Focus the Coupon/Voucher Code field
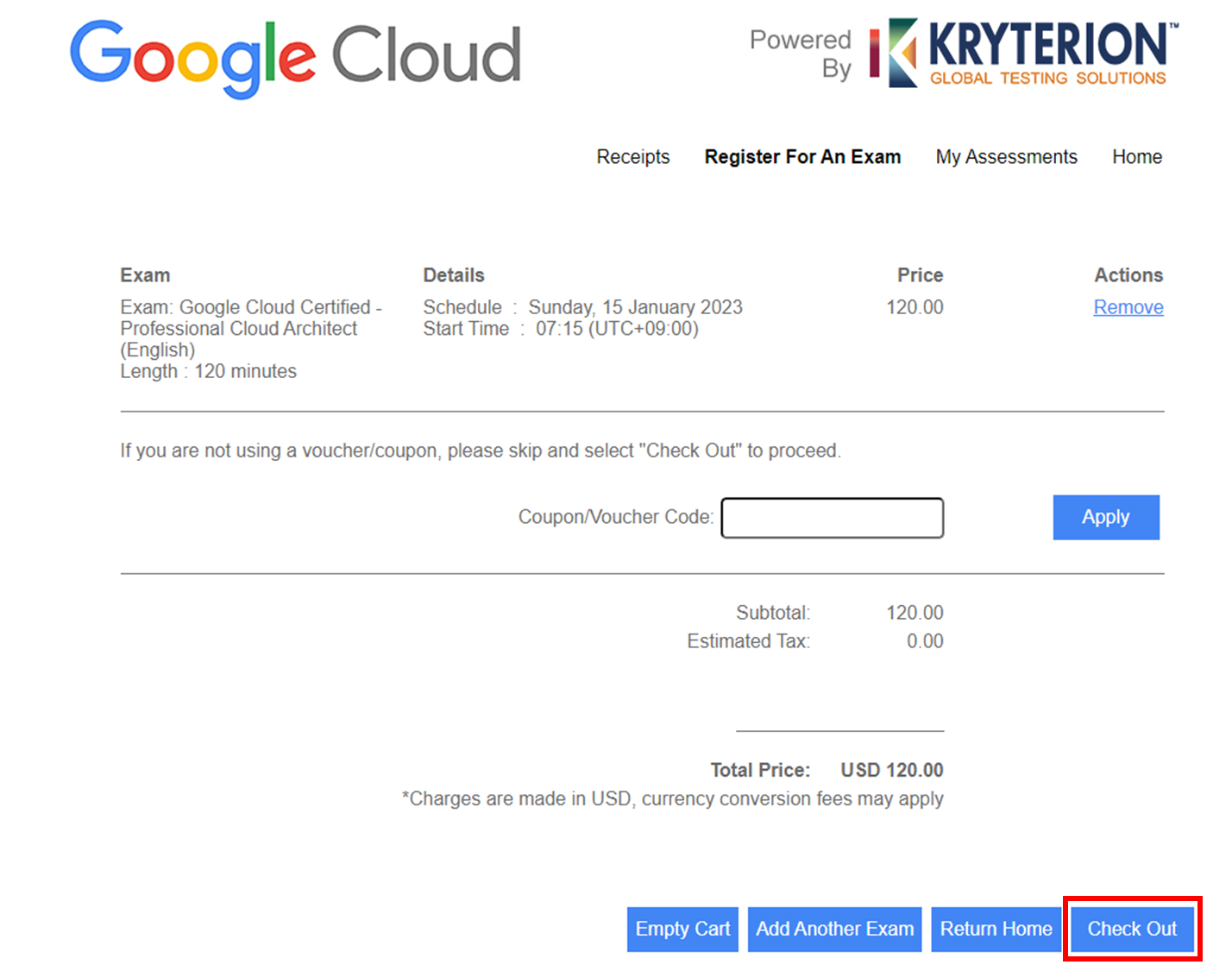The image size is (1232, 971). [x=833, y=518]
